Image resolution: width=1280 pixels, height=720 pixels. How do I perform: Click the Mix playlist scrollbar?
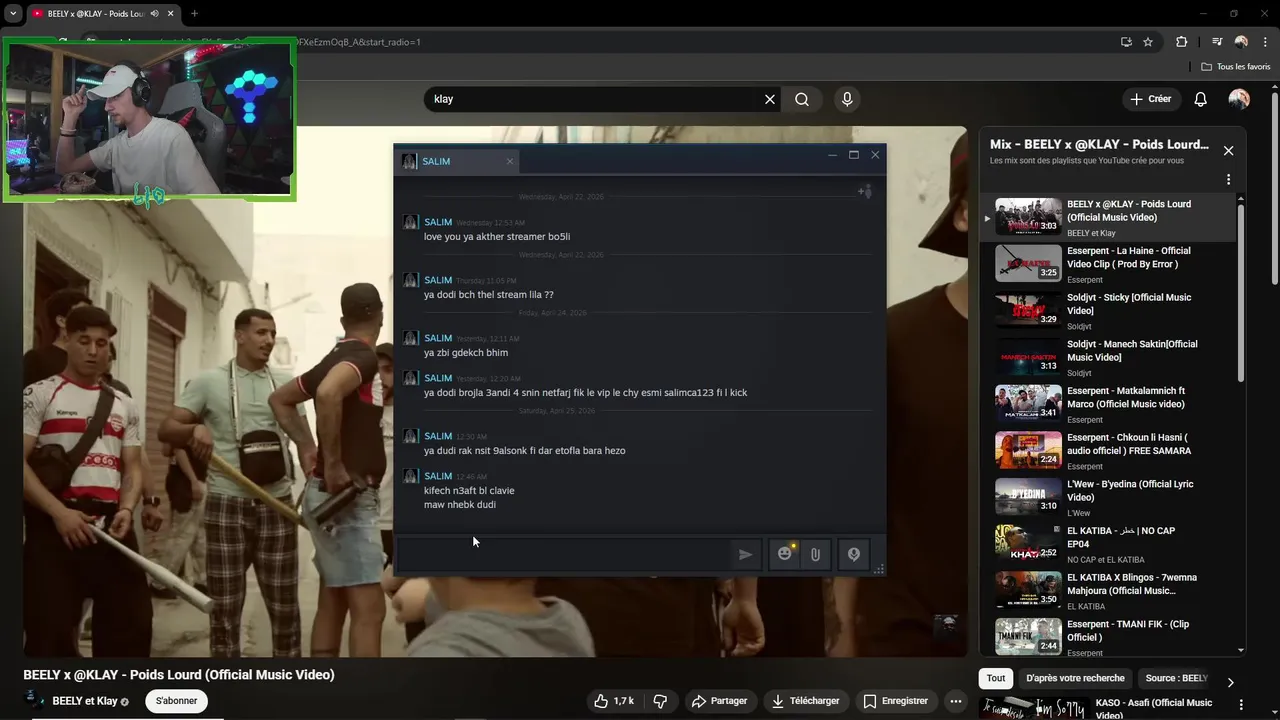point(1241,292)
